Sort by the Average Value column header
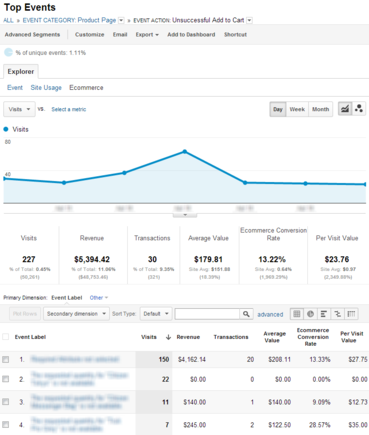Screen dimensions: 369x435 (x=275, y=337)
